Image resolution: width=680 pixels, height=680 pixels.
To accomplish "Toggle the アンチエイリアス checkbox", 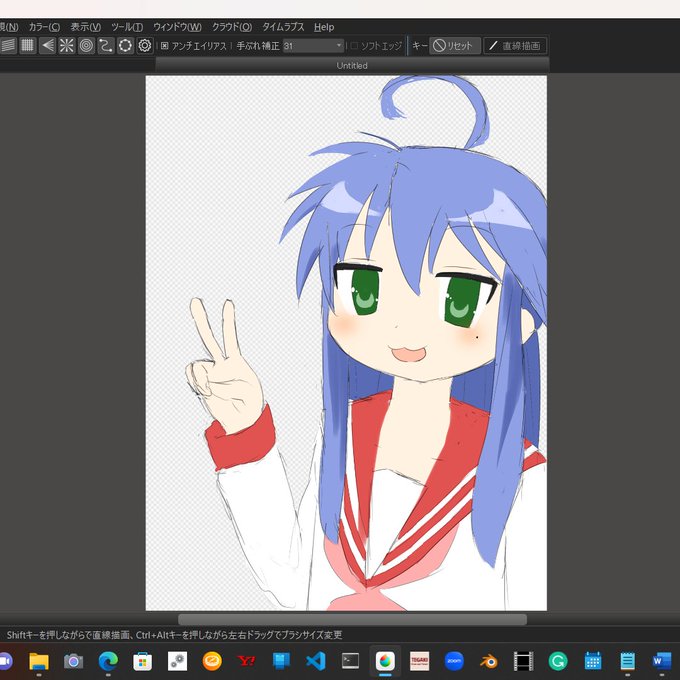I will point(164,46).
